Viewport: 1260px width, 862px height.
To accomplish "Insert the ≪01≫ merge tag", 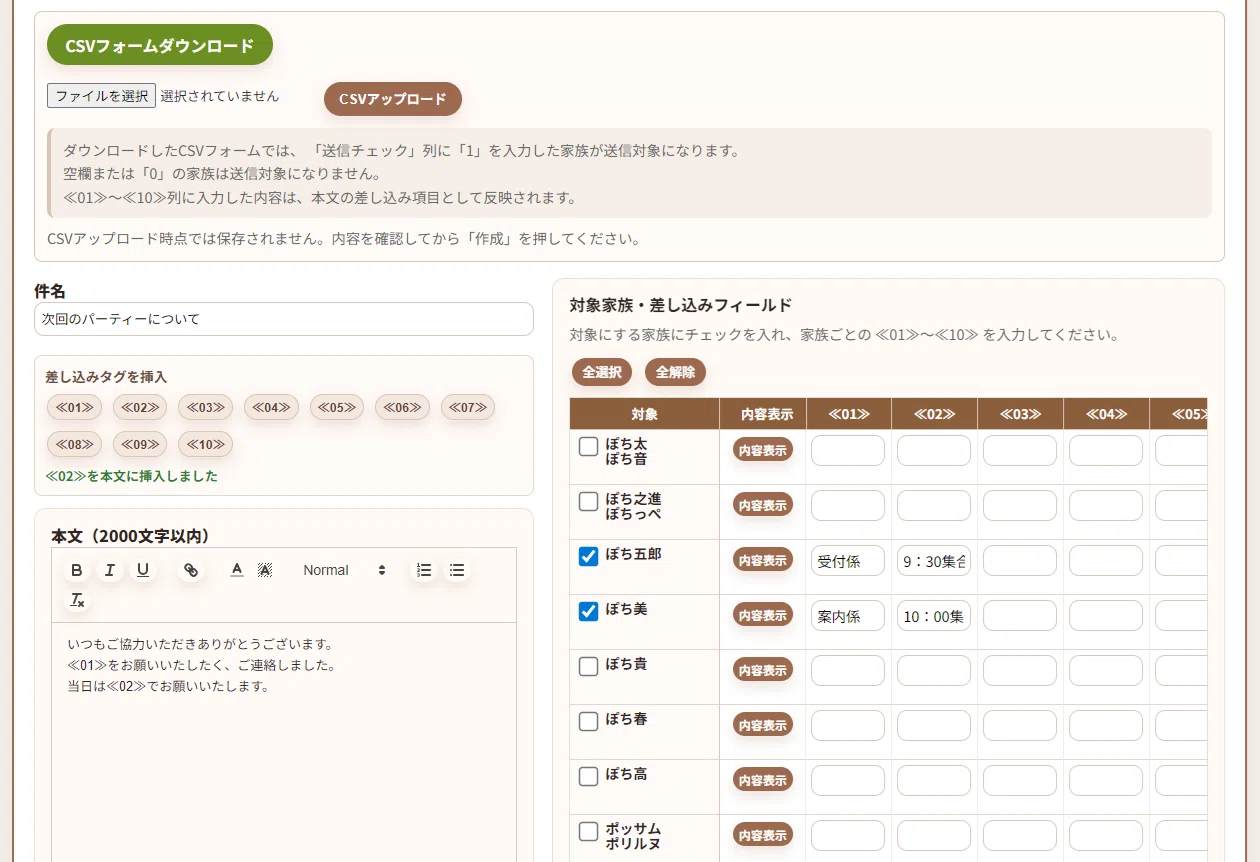I will 74,407.
